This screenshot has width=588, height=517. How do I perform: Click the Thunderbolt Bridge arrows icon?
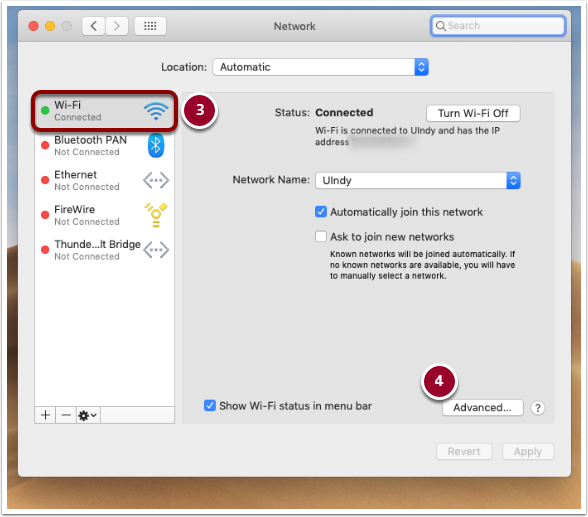pyautogui.click(x=156, y=250)
